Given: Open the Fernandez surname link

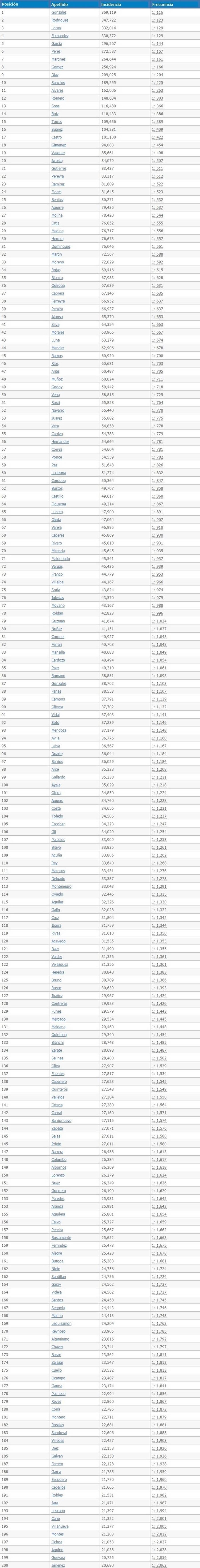Looking at the screenshot, I should [60, 36].
